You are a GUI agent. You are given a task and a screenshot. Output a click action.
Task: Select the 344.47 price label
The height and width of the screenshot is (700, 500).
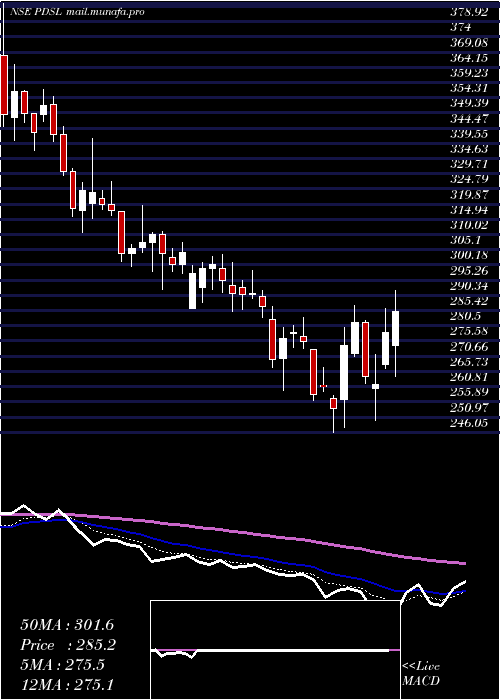point(469,118)
